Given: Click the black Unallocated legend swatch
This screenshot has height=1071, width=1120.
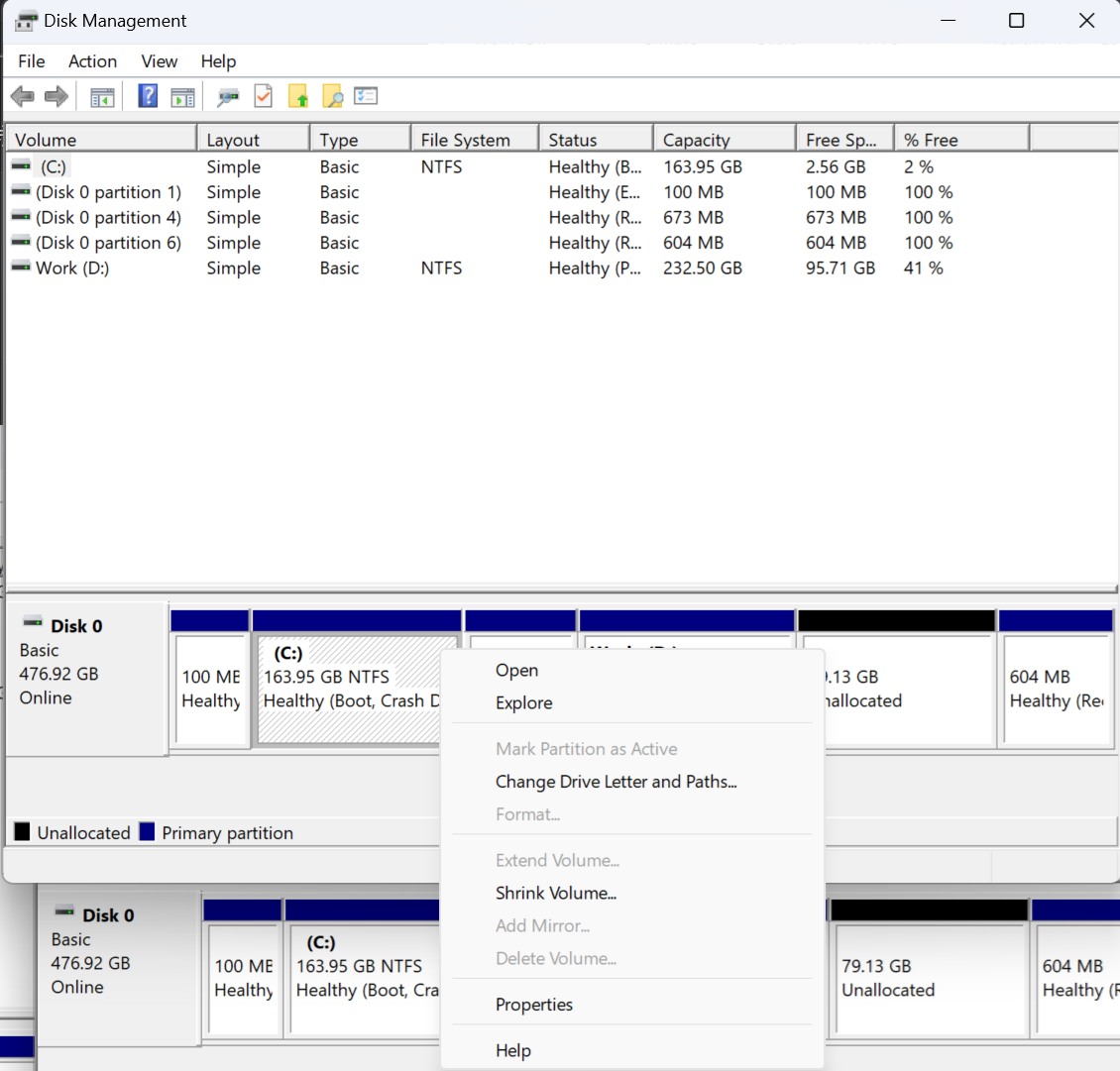Looking at the screenshot, I should (x=22, y=832).
